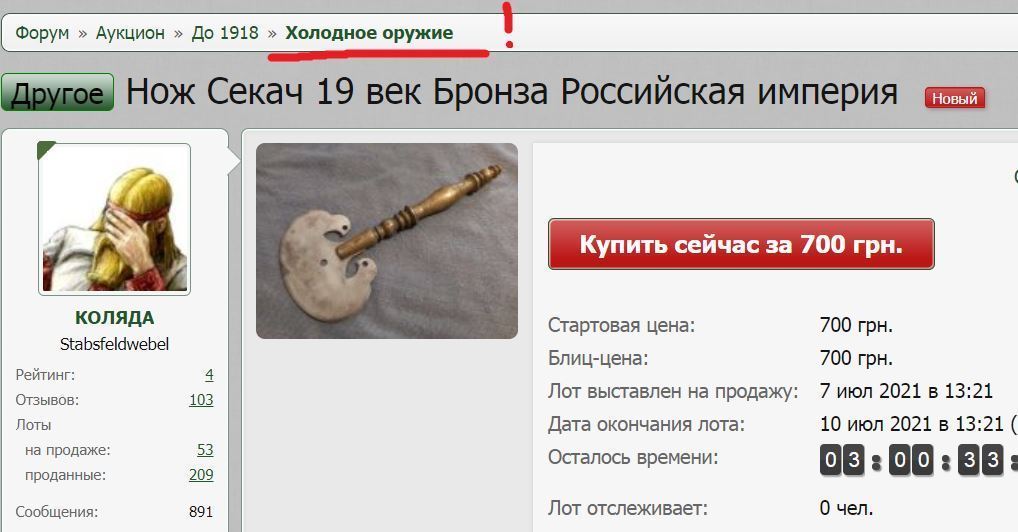Click the Stabsfeldwebel rank label
Image resolution: width=1018 pixels, height=532 pixels.
[114, 344]
